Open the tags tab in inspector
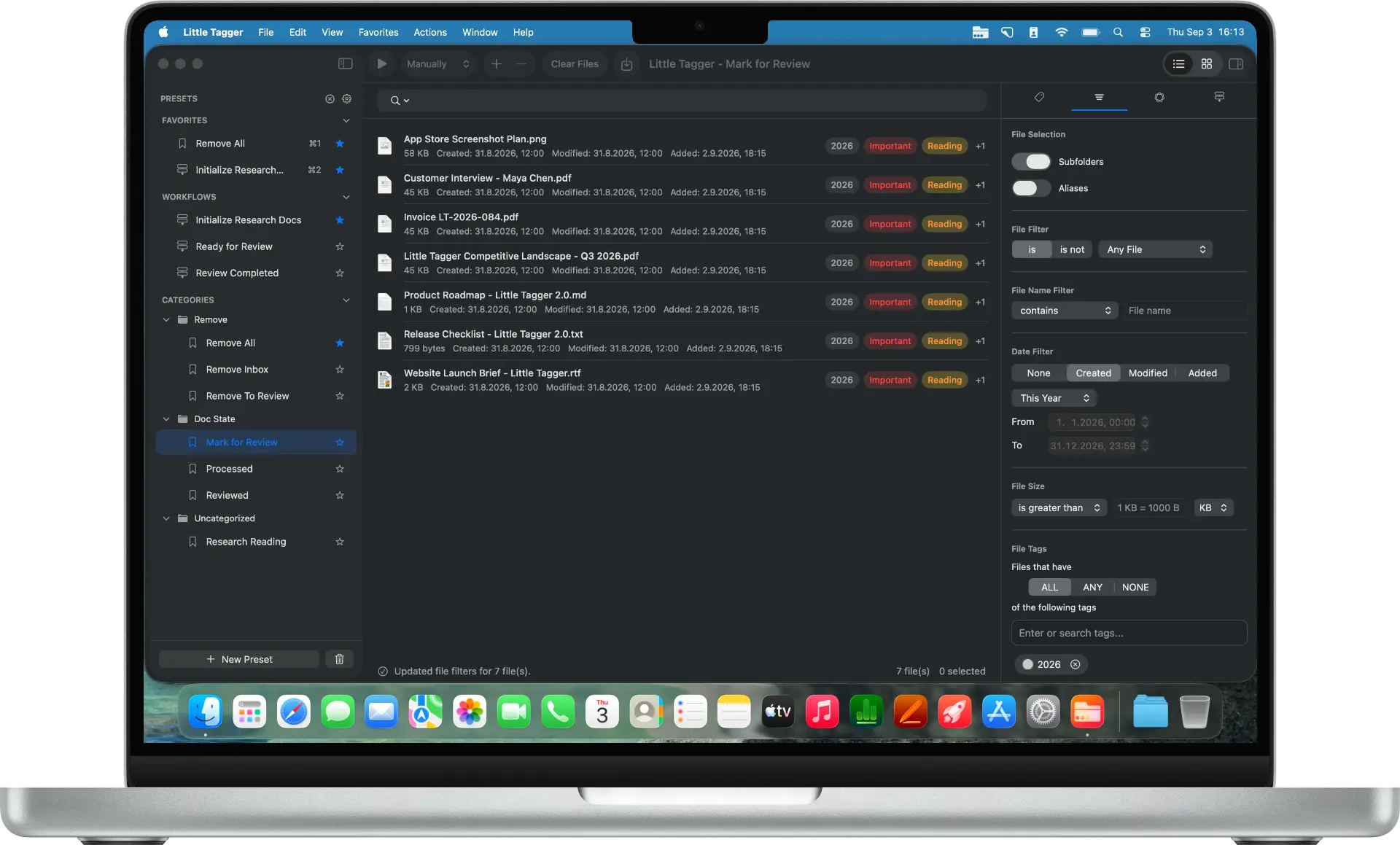This screenshot has height=845, width=1400. (1040, 97)
